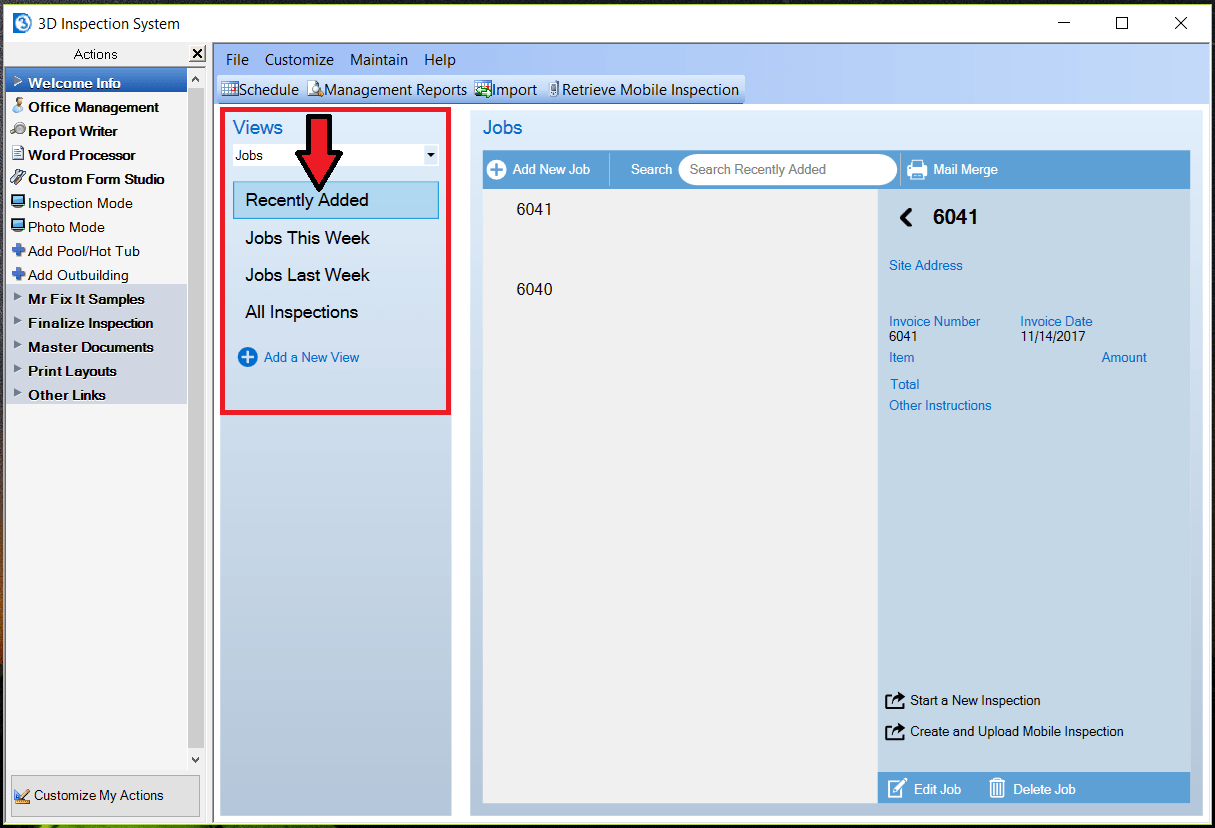This screenshot has height=828, width=1215.
Task: Click the back chevron next to 6041
Action: [906, 216]
